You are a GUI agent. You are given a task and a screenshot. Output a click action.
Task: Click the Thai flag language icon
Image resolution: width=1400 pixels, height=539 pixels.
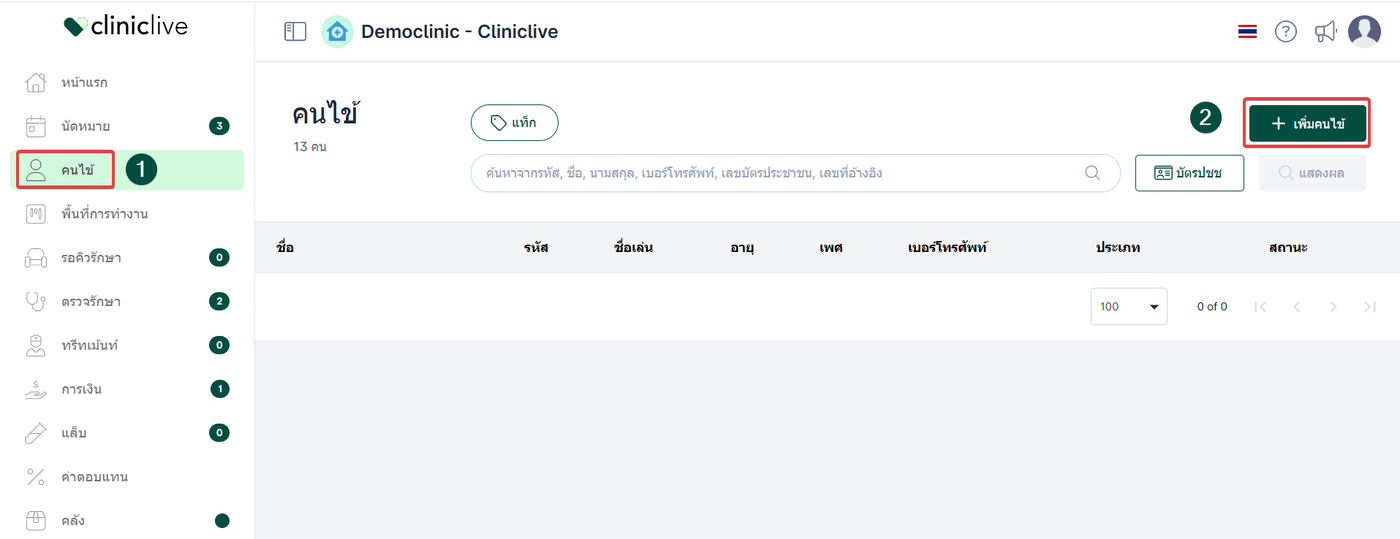pos(1247,32)
